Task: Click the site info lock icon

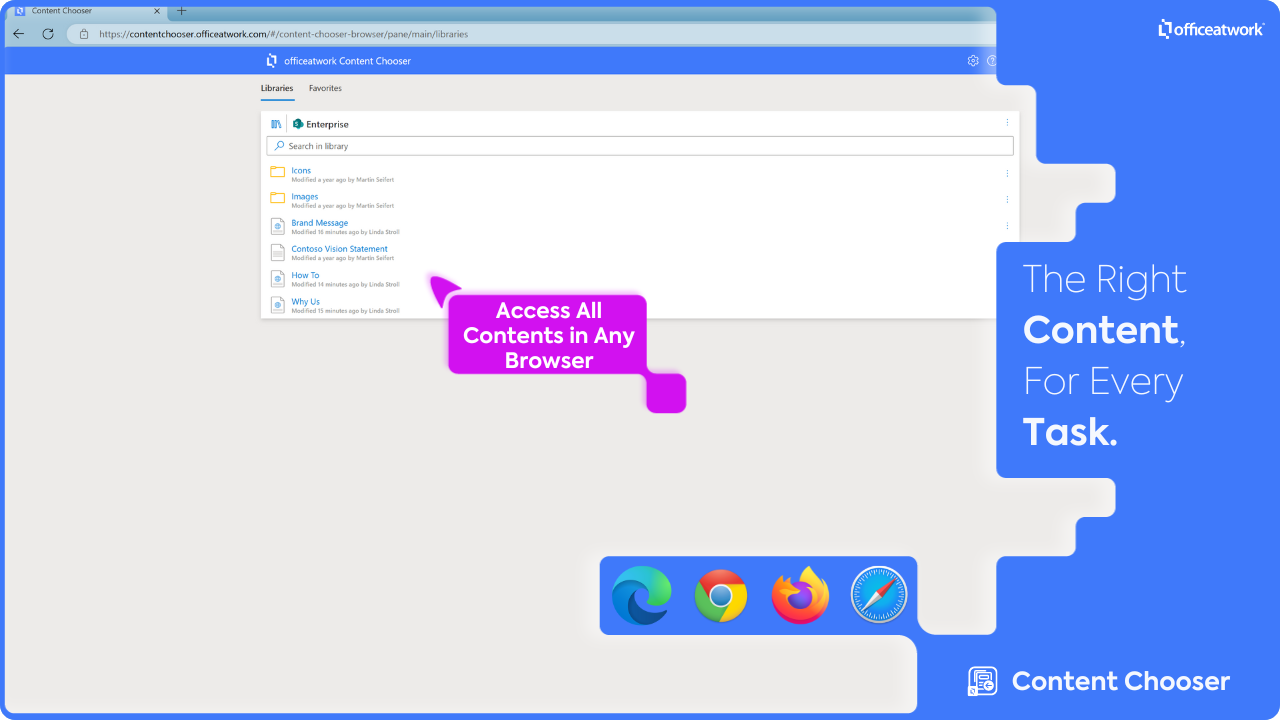Action: 84,34
